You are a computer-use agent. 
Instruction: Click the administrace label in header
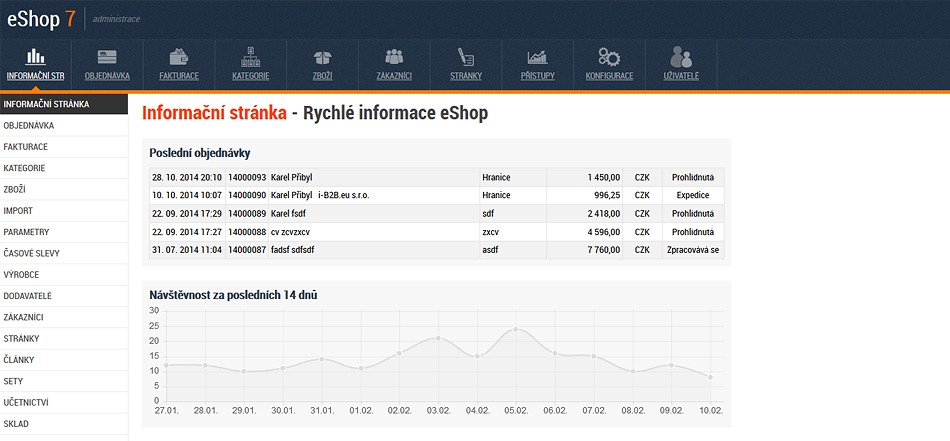(x=116, y=19)
